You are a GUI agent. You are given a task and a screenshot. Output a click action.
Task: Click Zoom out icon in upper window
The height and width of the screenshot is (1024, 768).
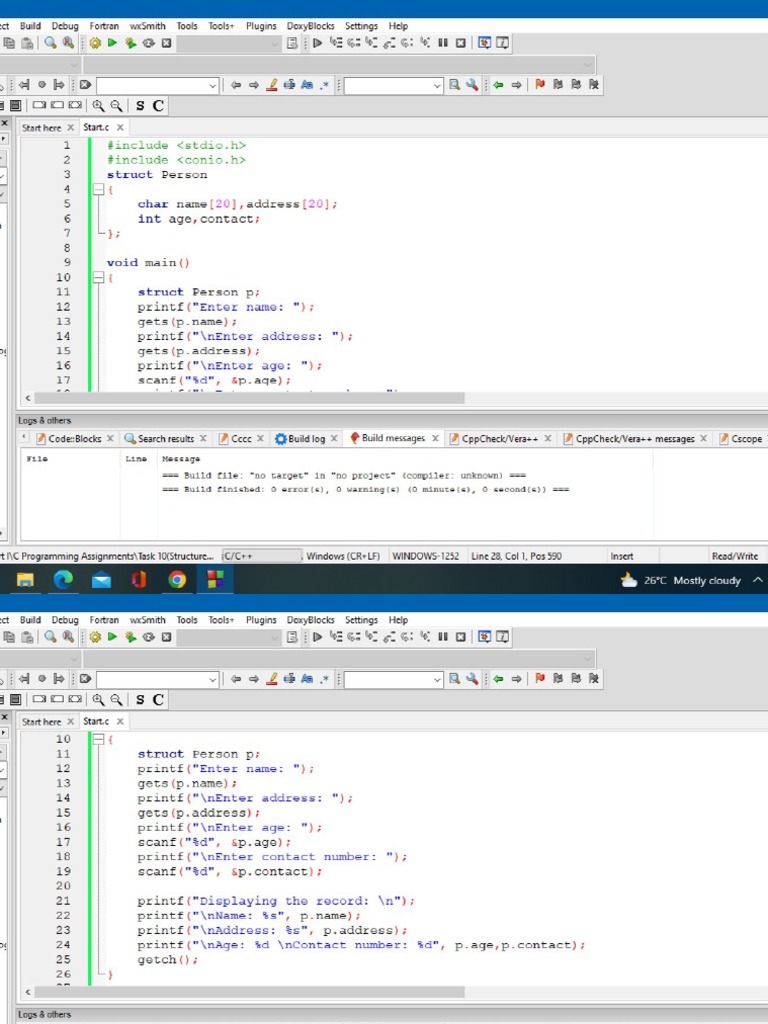point(116,106)
